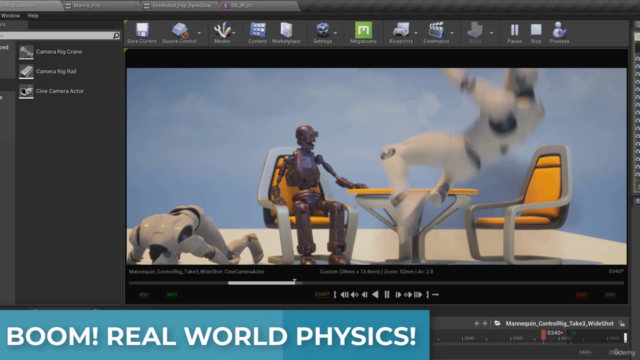Go back with sequencer left arrow
The height and width of the screenshot is (360, 640).
(x=477, y=323)
